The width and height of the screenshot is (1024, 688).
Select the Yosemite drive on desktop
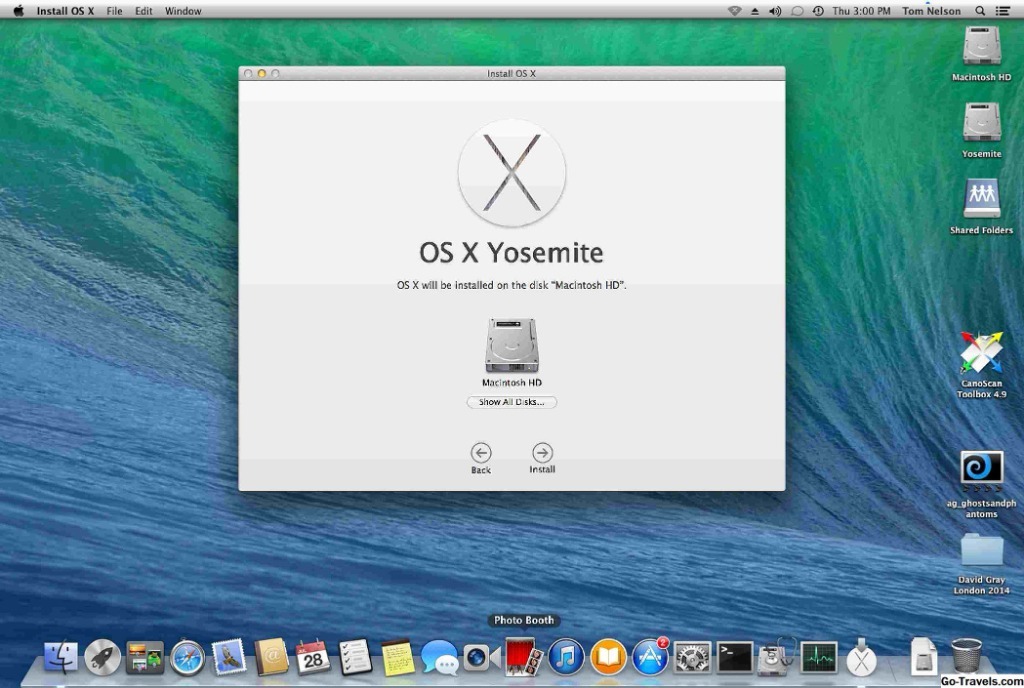click(x=981, y=127)
